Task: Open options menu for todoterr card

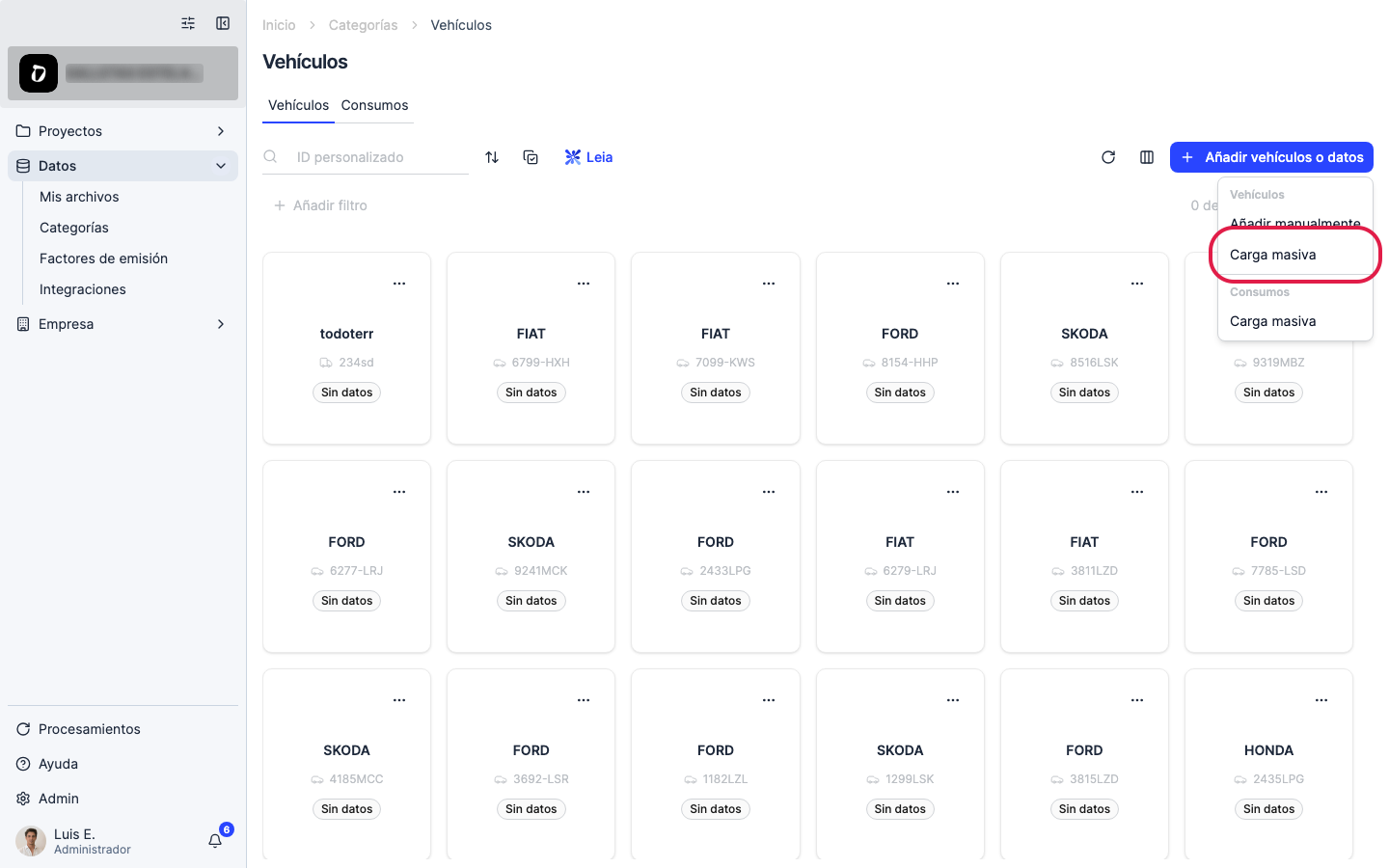Action: point(399,284)
